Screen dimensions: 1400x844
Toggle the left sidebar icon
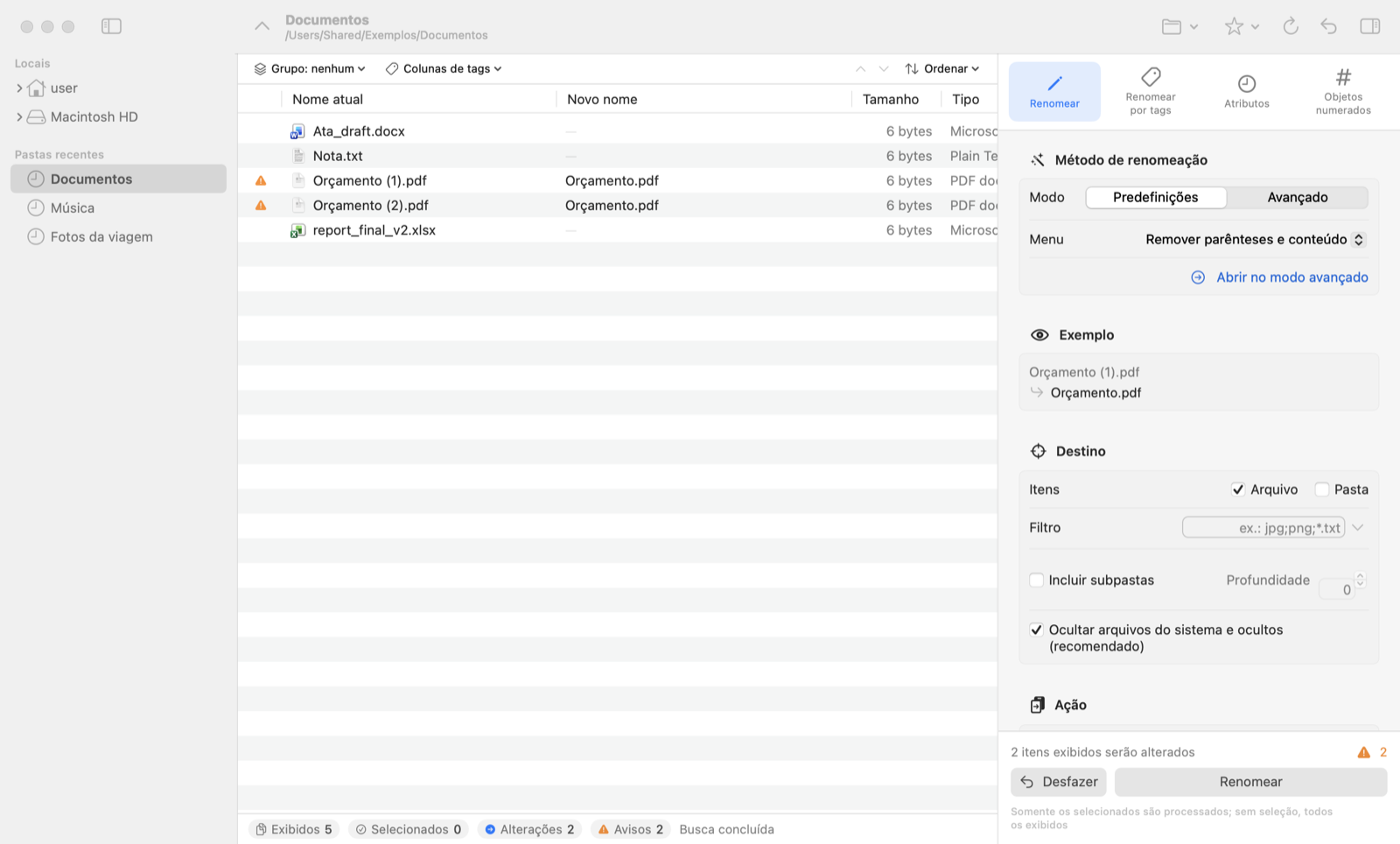point(111,26)
